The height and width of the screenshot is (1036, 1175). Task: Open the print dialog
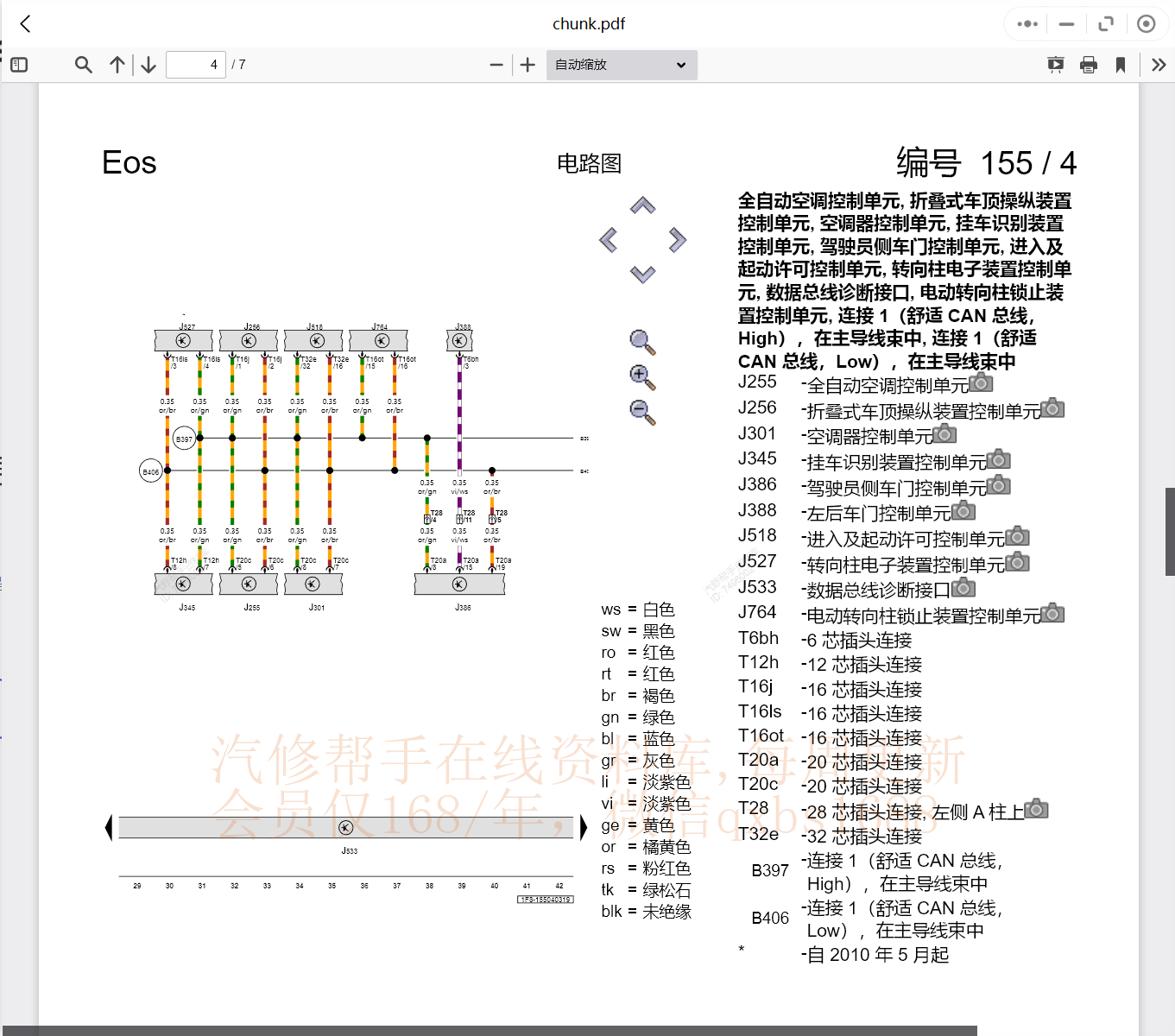pyautogui.click(x=1088, y=64)
